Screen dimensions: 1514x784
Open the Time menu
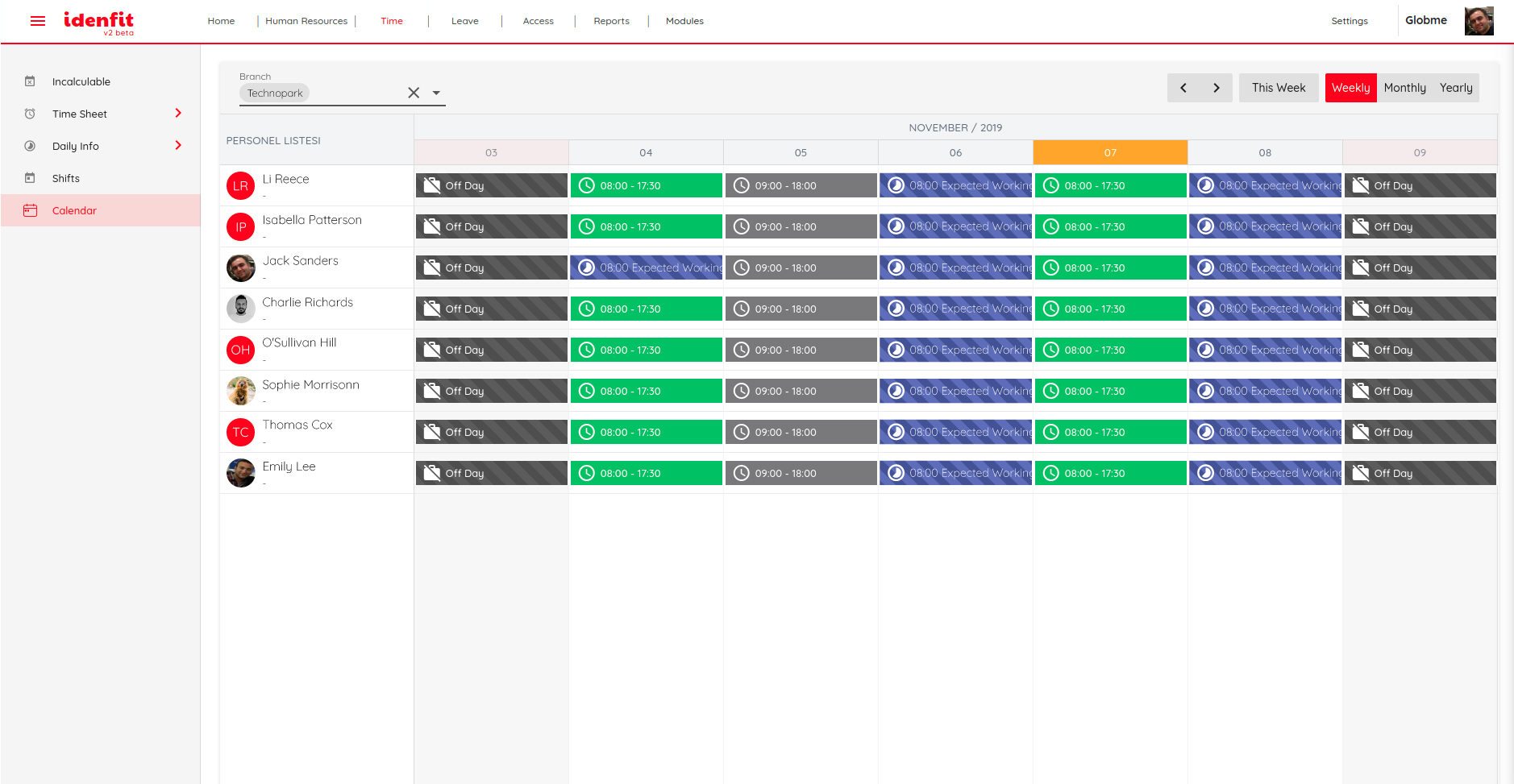point(392,21)
